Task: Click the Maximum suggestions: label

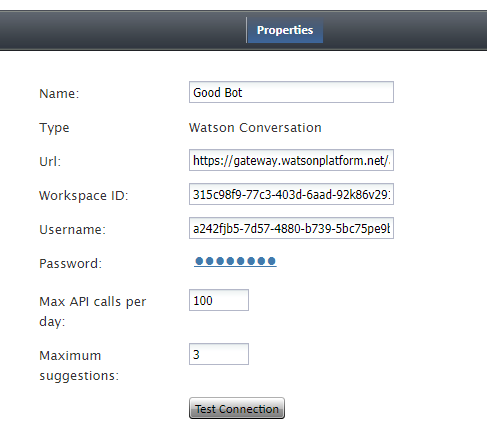Action: coord(79,366)
